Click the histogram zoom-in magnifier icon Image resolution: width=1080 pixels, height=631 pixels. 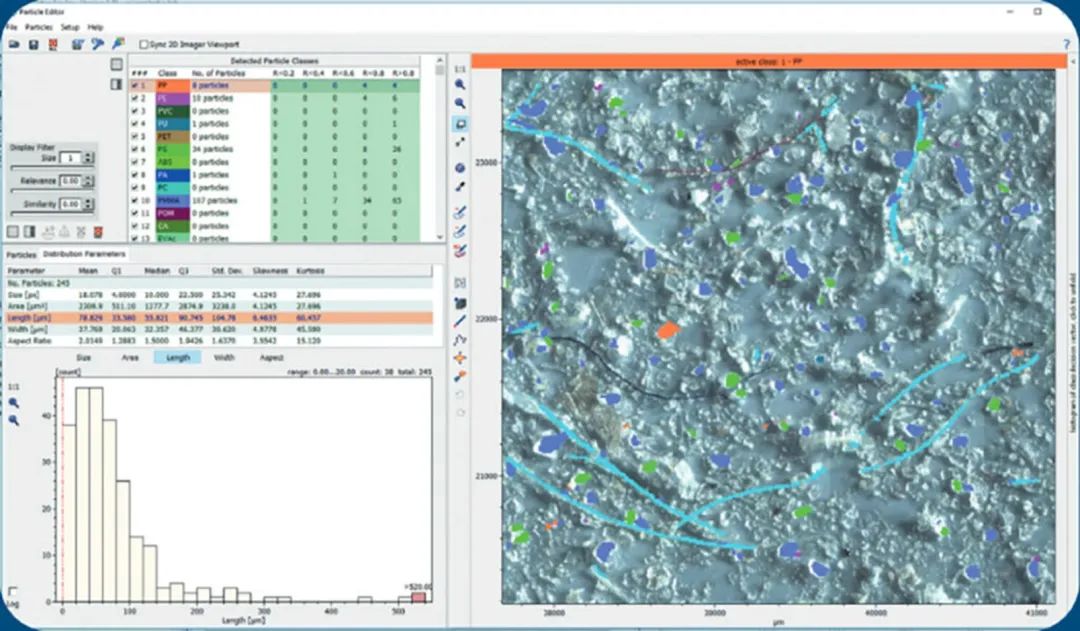tap(14, 402)
